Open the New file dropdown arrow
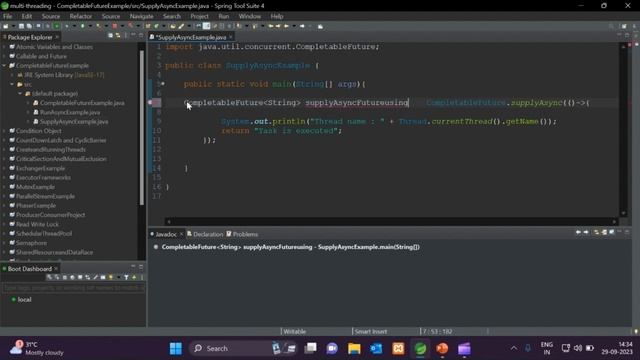The height and width of the screenshot is (360, 640). tap(13, 26)
